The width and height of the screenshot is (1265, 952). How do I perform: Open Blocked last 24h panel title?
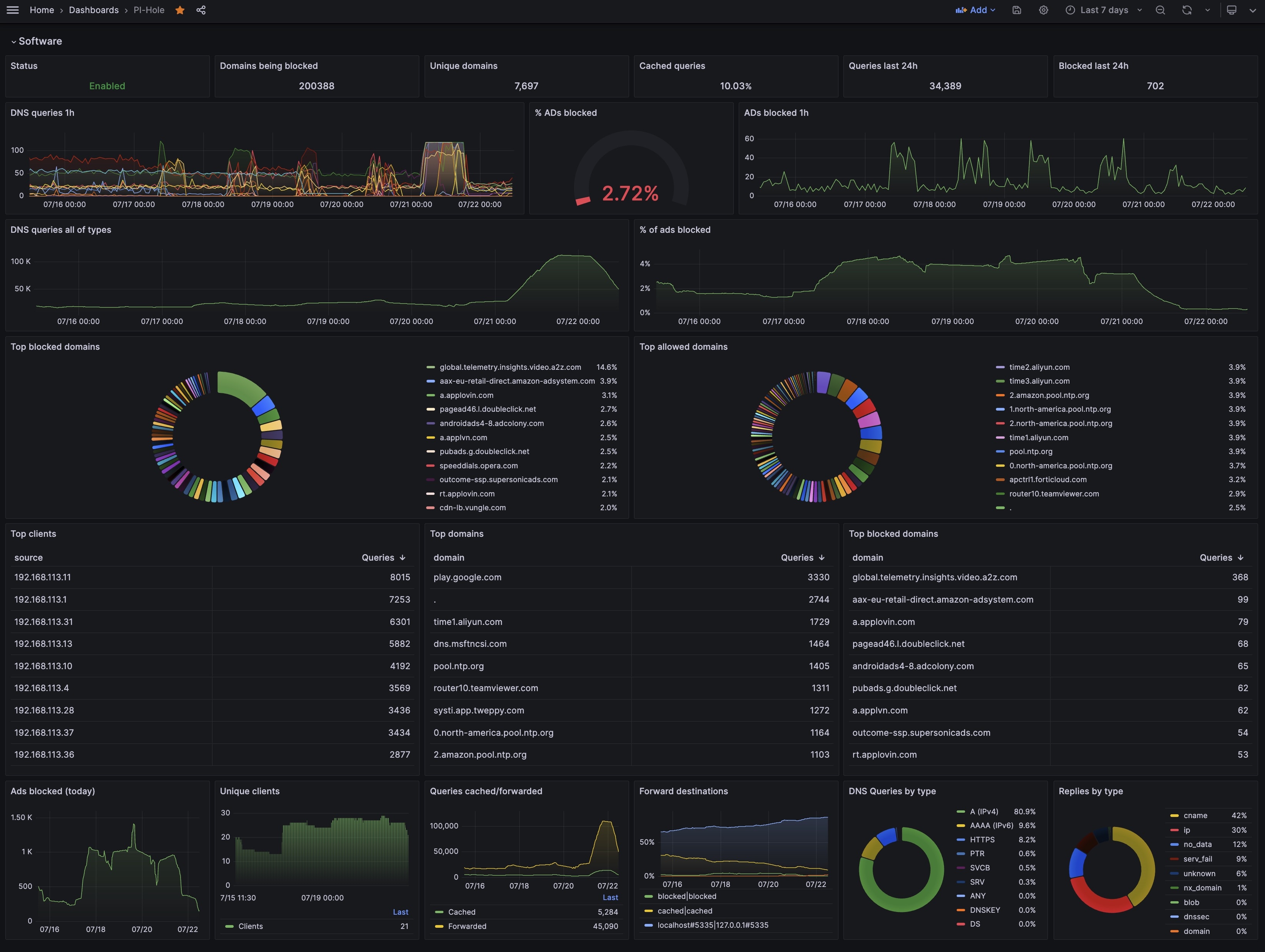[1093, 66]
